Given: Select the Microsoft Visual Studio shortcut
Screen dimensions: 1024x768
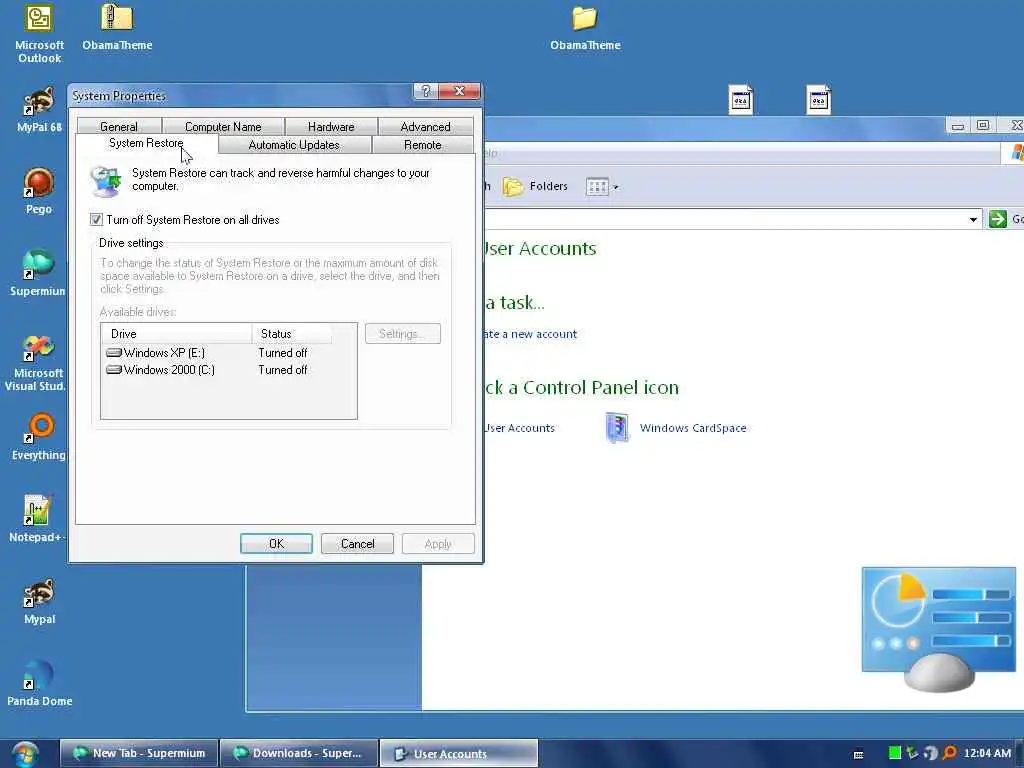Looking at the screenshot, I should (x=37, y=362).
